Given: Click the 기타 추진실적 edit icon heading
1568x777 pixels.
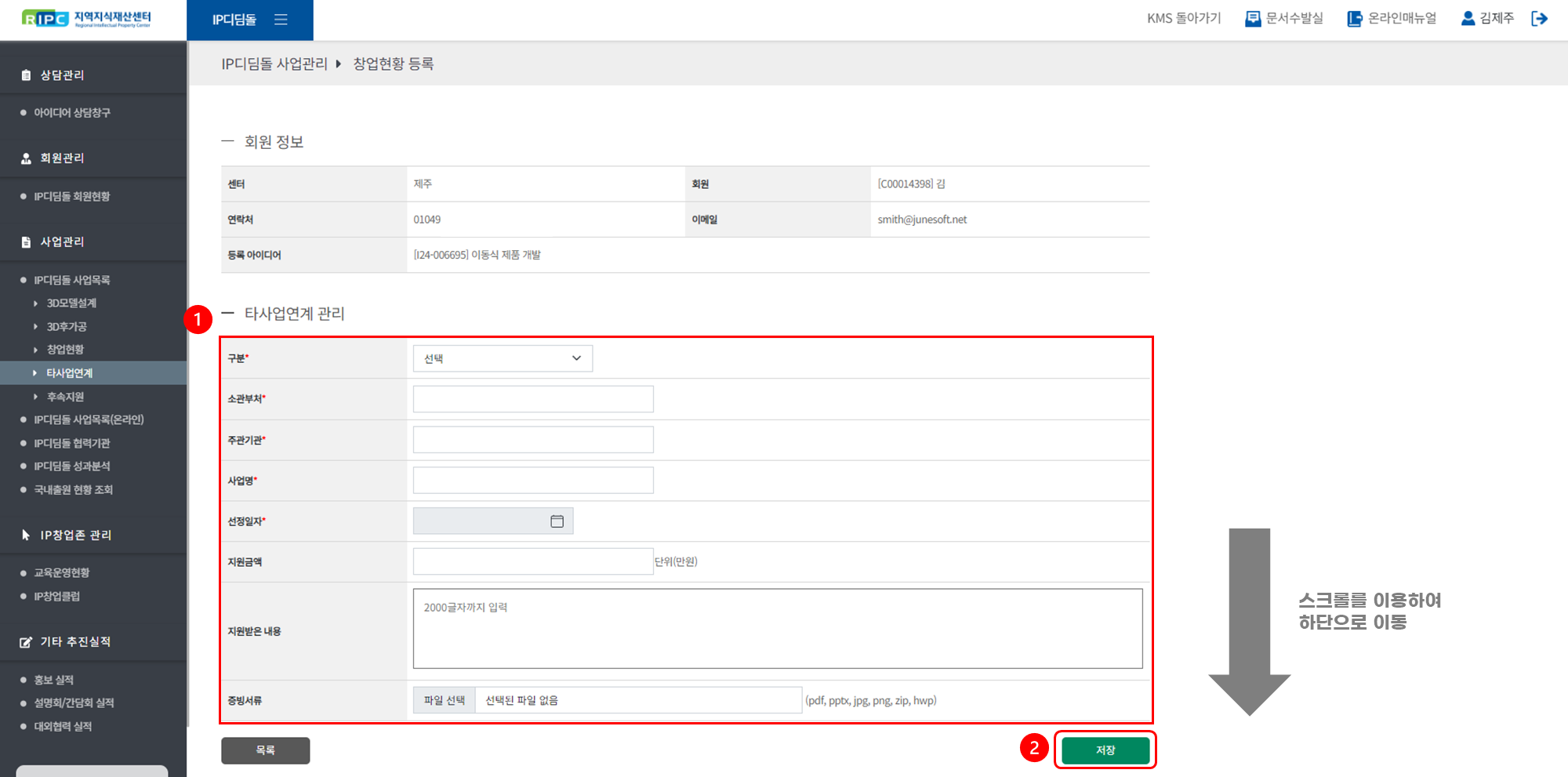Looking at the screenshot, I should click(x=26, y=642).
